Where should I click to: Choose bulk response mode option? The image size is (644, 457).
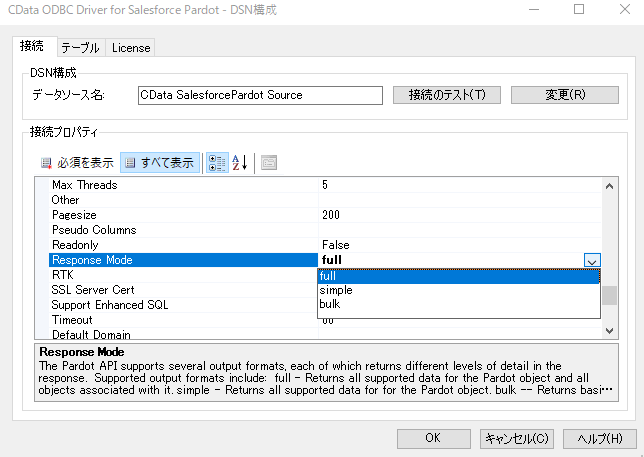459,304
